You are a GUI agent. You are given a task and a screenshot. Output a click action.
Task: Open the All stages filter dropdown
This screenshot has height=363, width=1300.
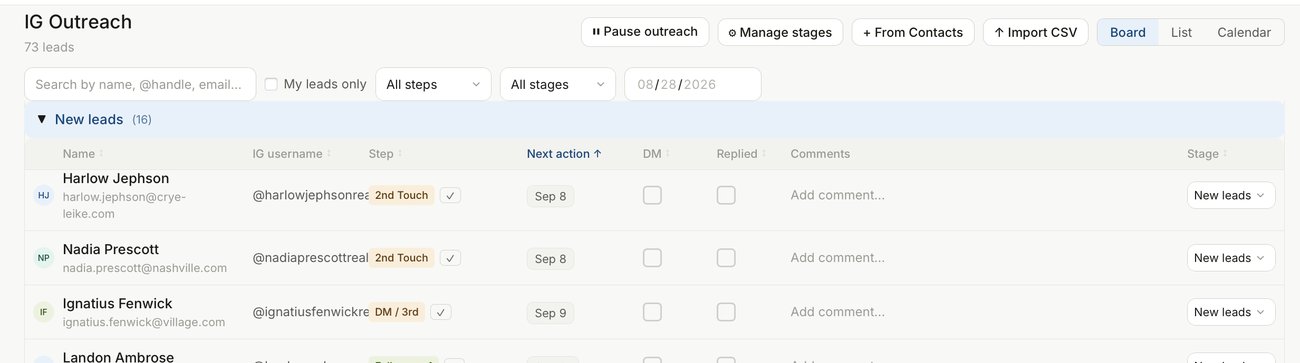[x=558, y=85]
